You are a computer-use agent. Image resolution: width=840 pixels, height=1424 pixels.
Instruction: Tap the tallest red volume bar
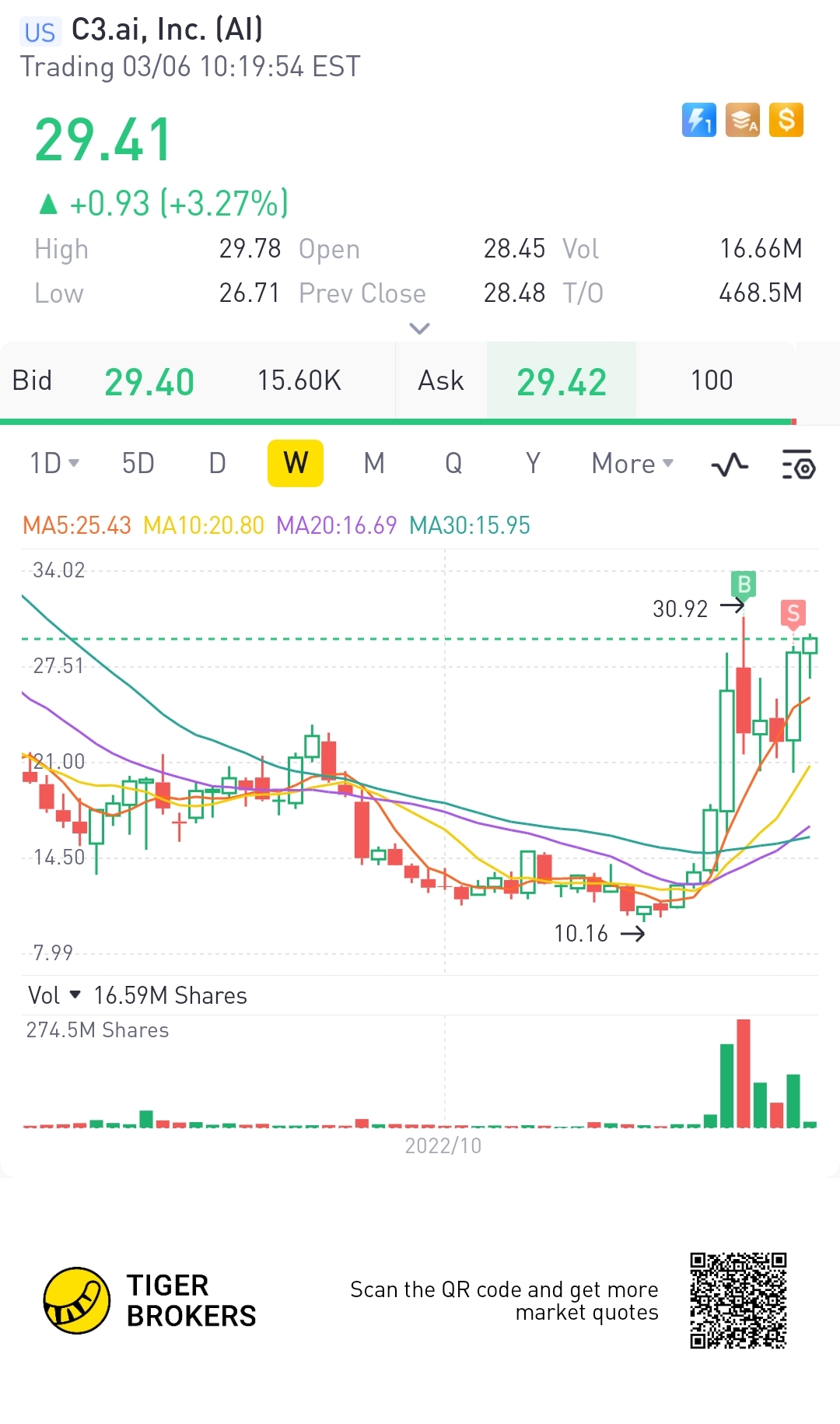click(744, 1073)
